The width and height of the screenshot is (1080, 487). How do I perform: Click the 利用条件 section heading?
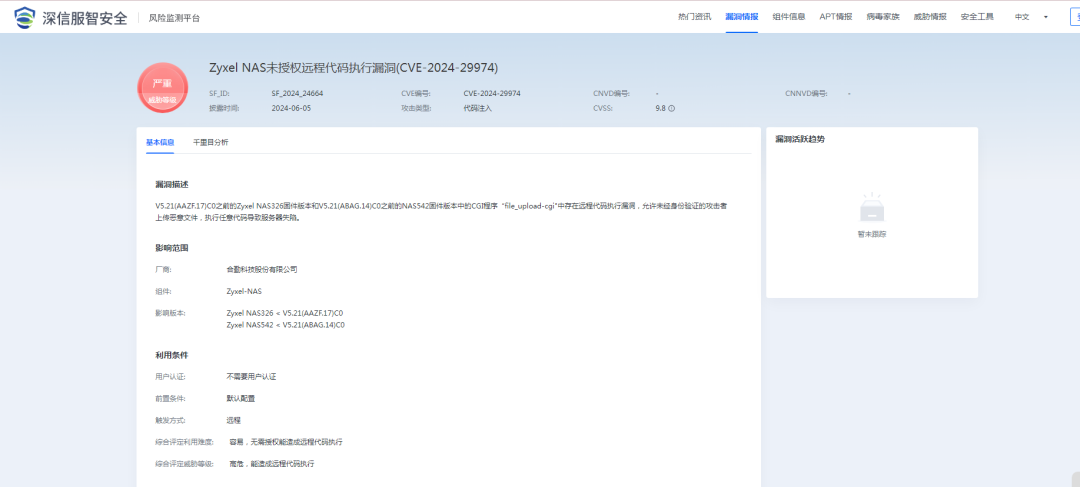172,355
